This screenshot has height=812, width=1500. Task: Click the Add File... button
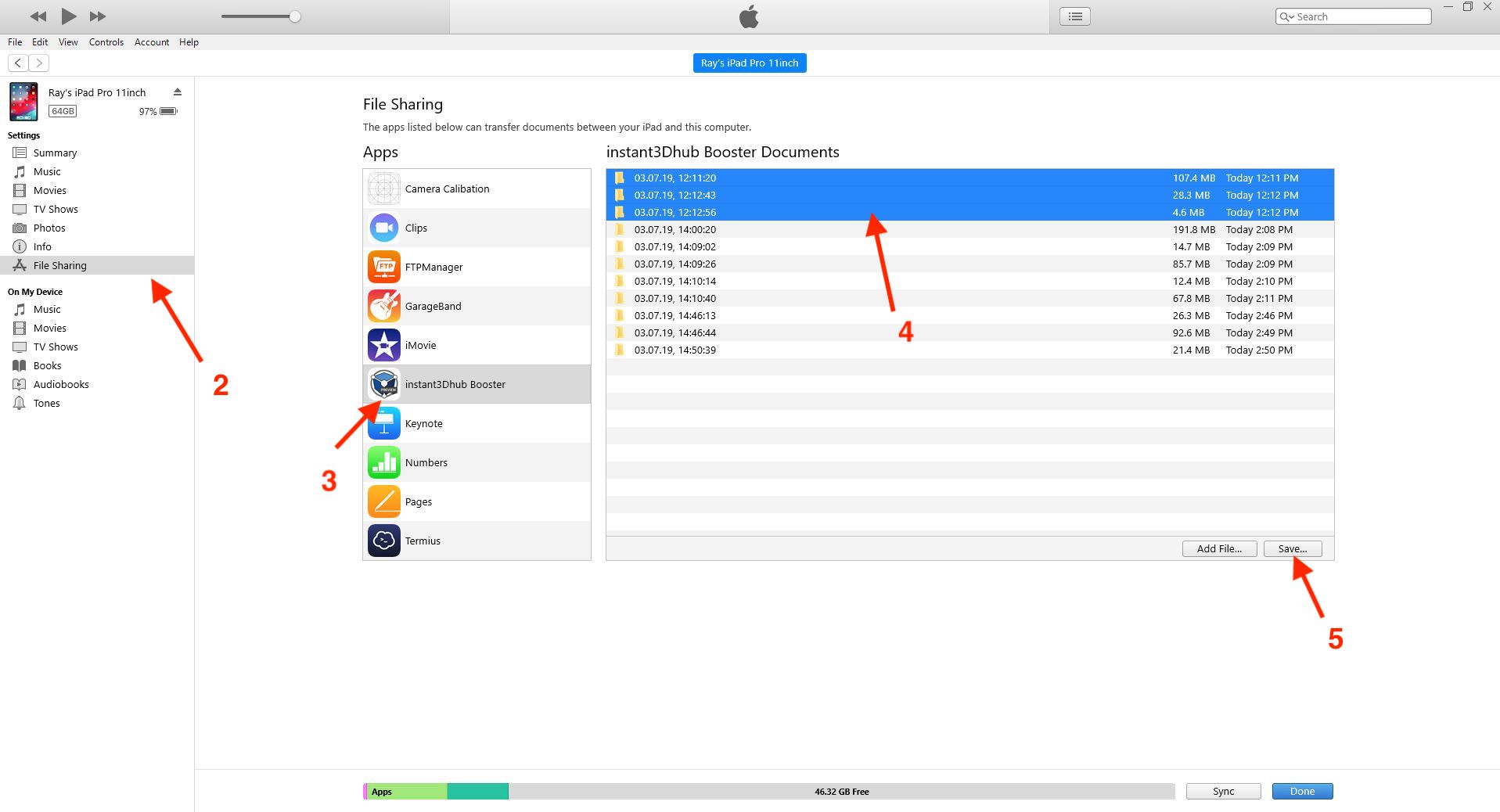tap(1219, 549)
